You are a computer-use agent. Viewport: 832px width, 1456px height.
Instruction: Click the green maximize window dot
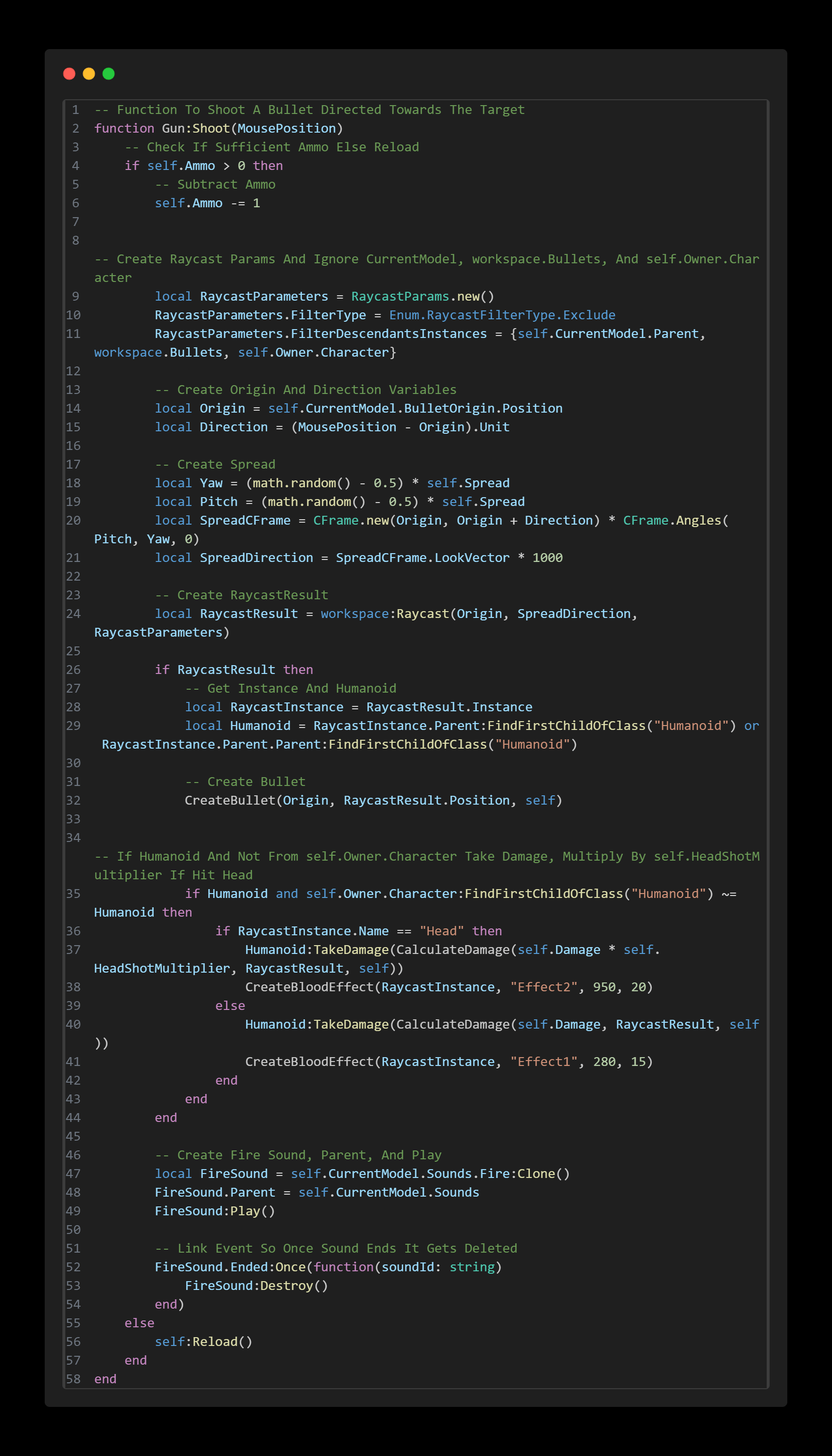click(109, 74)
